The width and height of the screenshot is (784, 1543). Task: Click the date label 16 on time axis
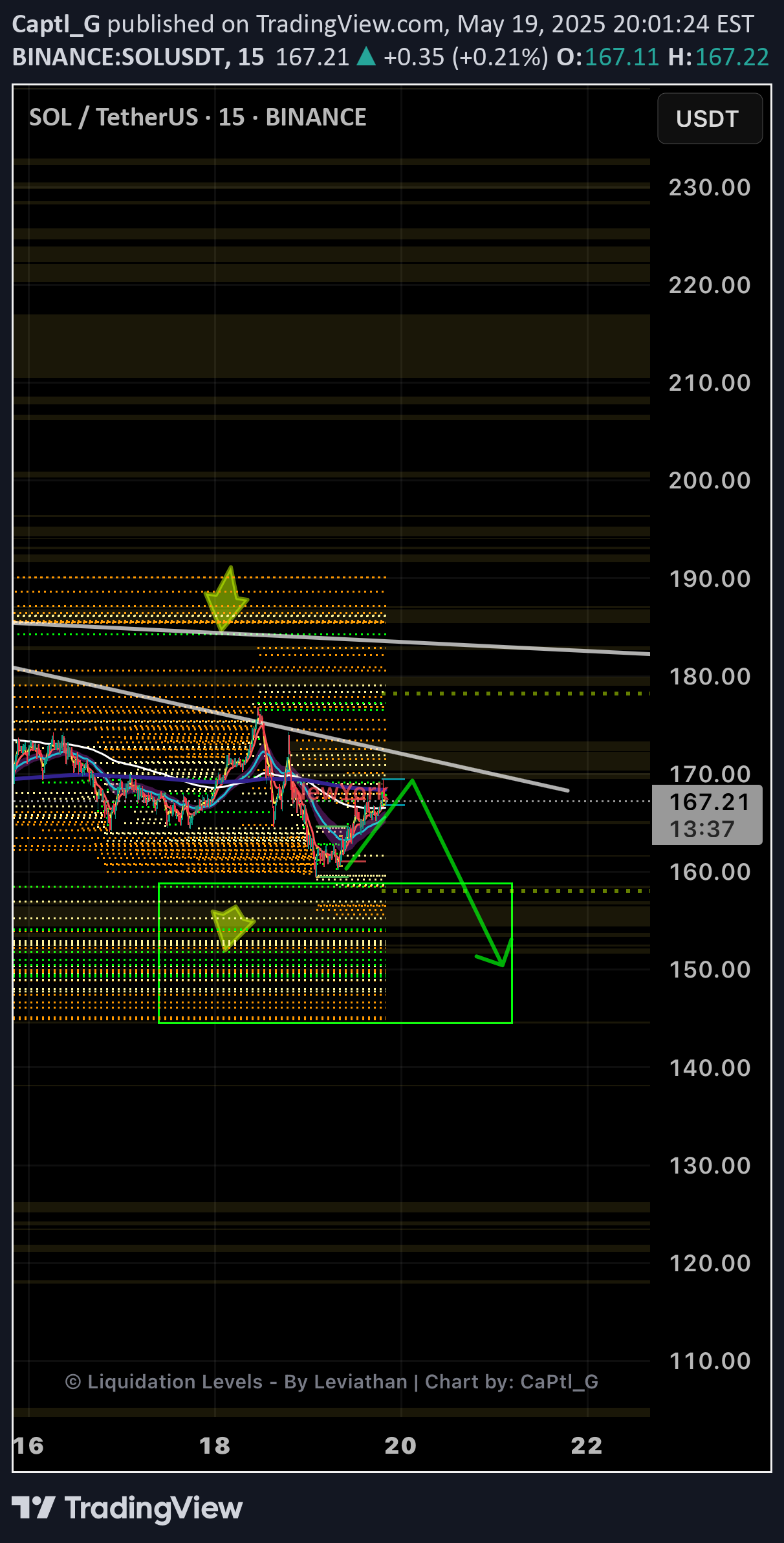point(28,1446)
